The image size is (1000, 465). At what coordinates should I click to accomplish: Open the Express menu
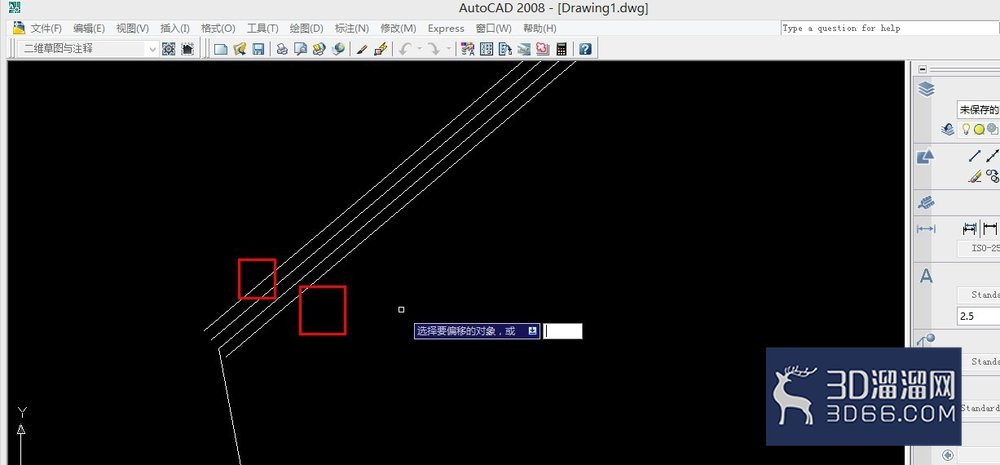click(446, 28)
